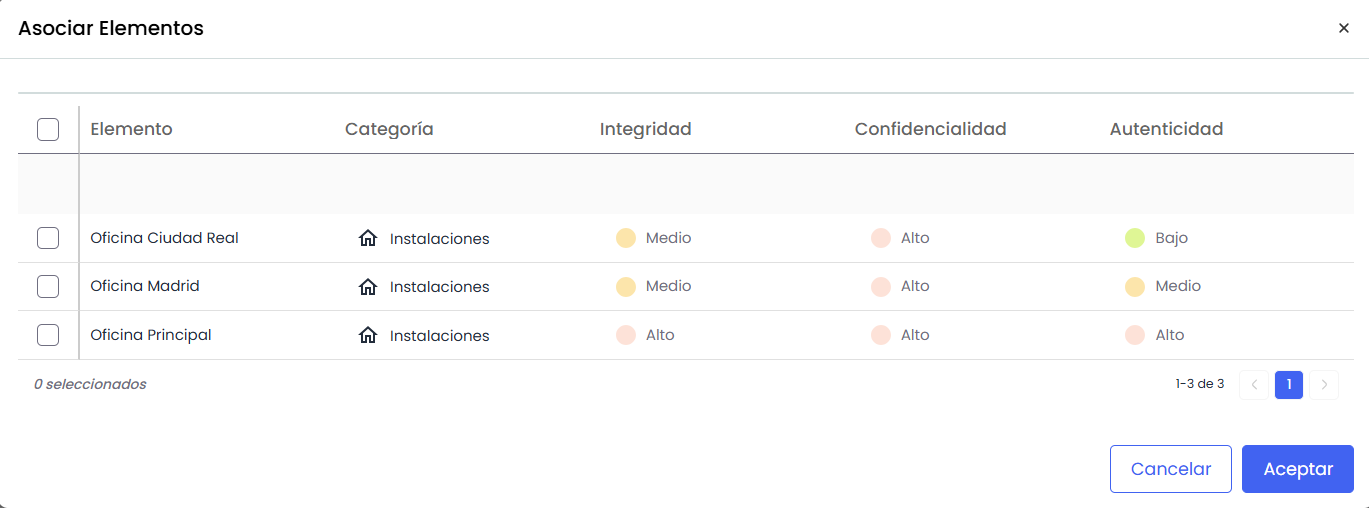Toggle the select-all header checkbox
Image resolution: width=1369 pixels, height=508 pixels.
(48, 129)
